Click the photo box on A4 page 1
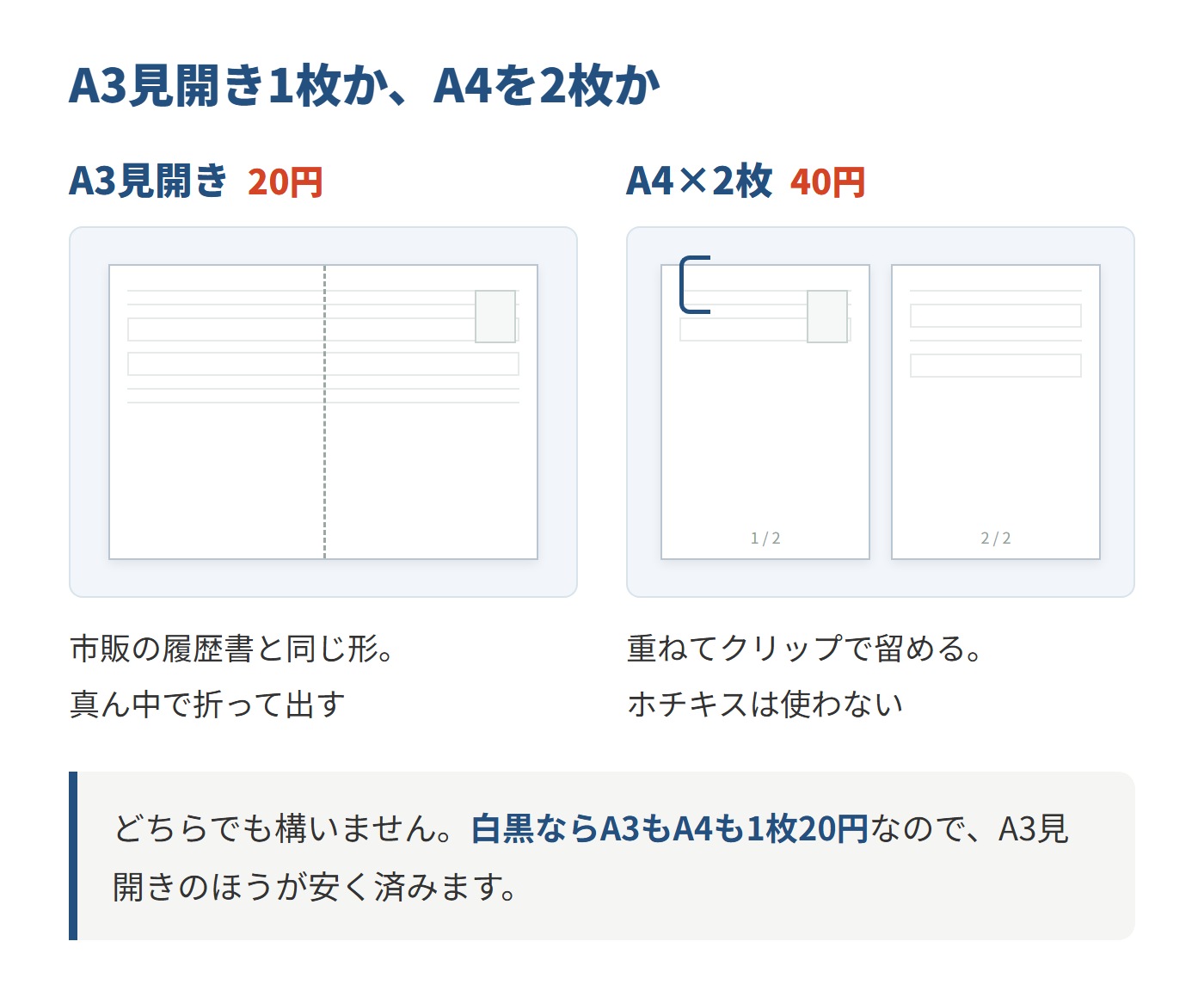The width and height of the screenshot is (1204, 1003). pyautogui.click(x=827, y=317)
